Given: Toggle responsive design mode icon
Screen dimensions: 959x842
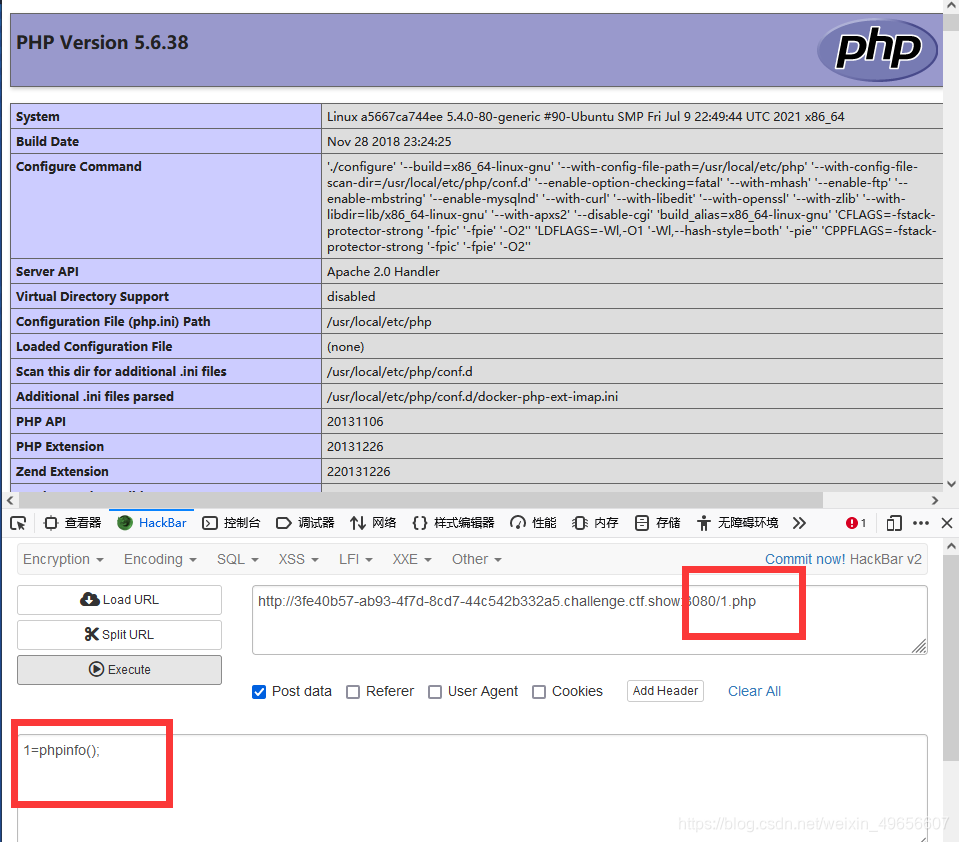Looking at the screenshot, I should click(894, 523).
